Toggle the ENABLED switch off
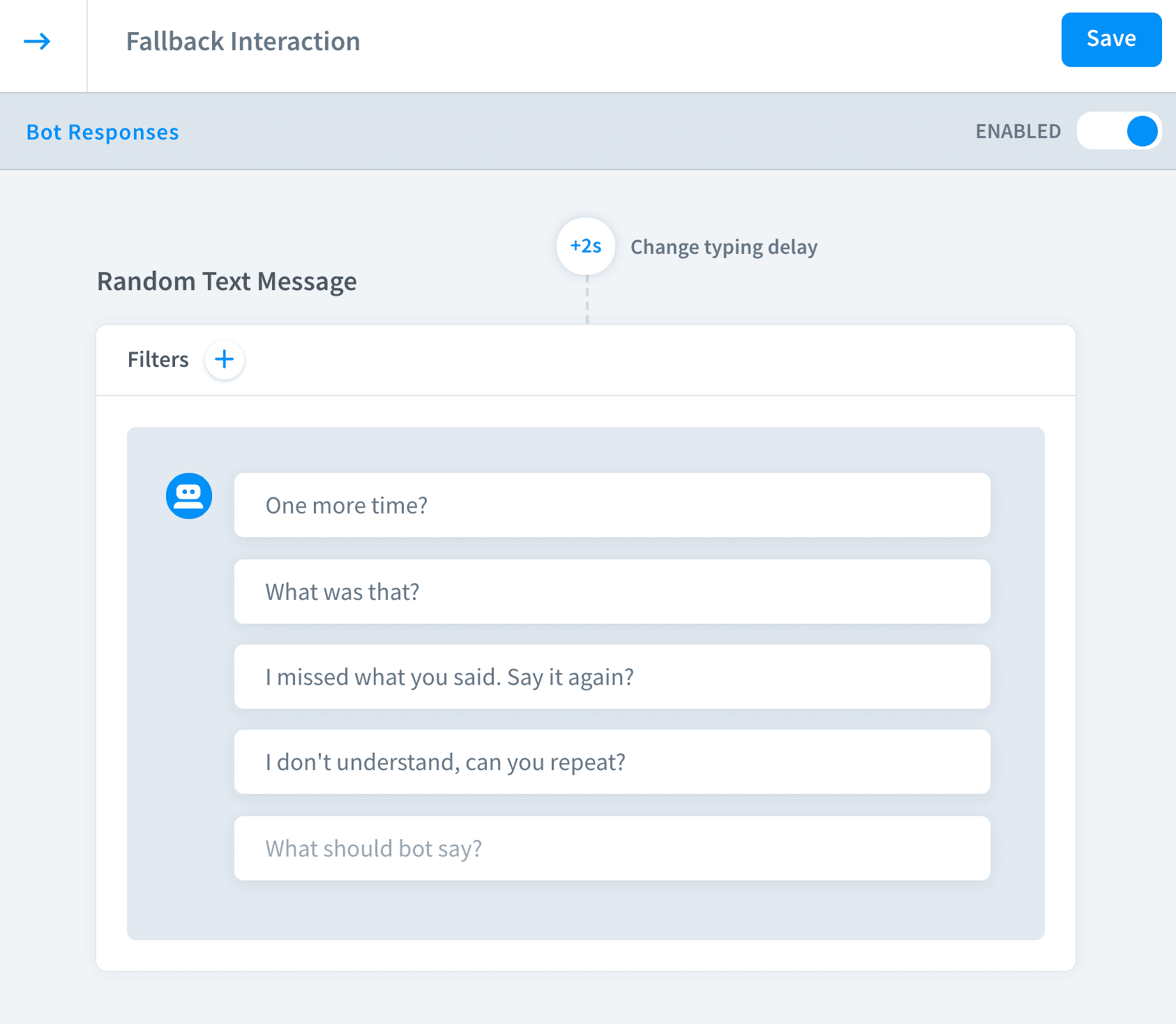Viewport: 1176px width, 1024px height. pos(1118,131)
